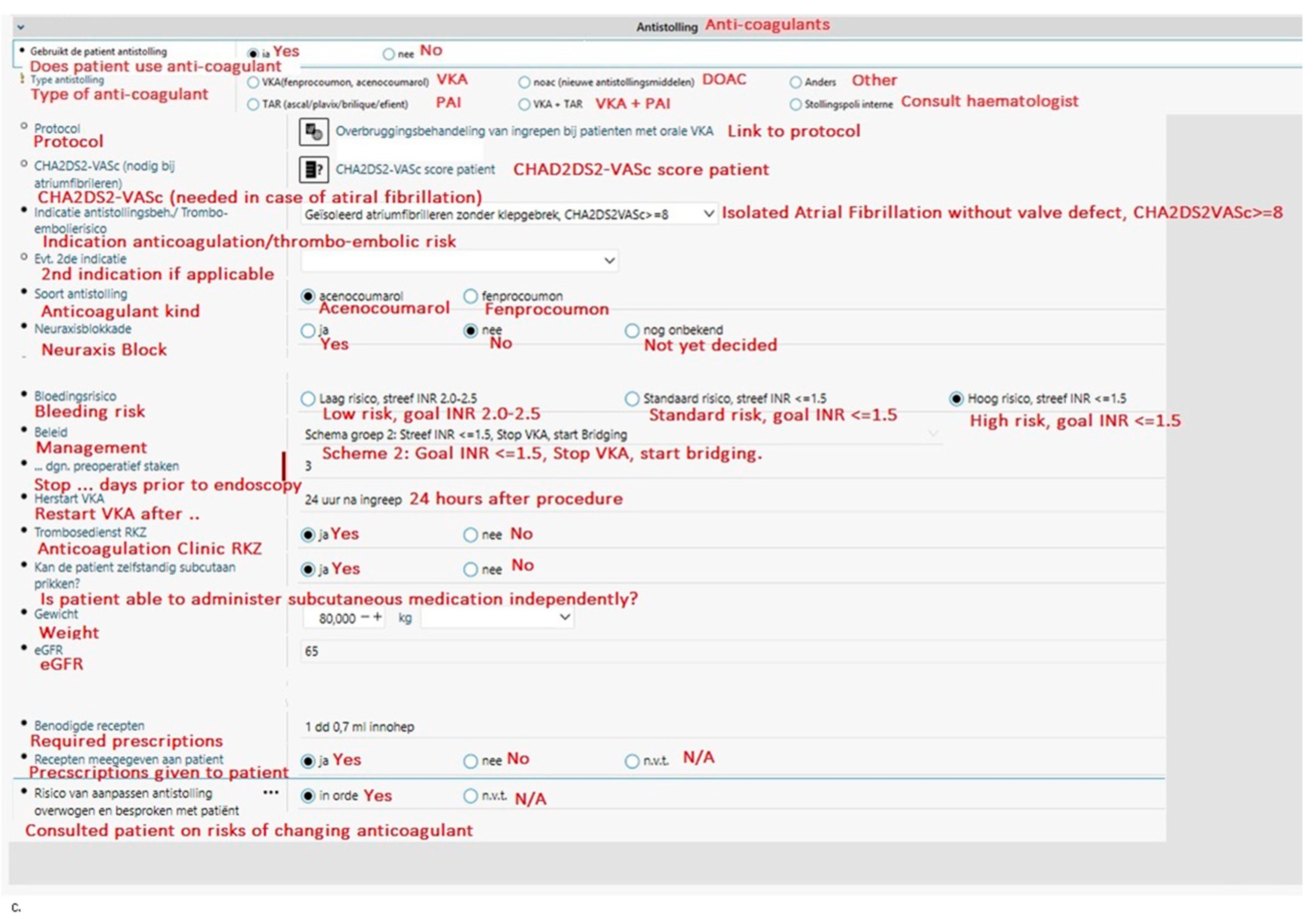1316x923 pixels.
Task: Click the minus icon on weight field
Action: (365, 618)
